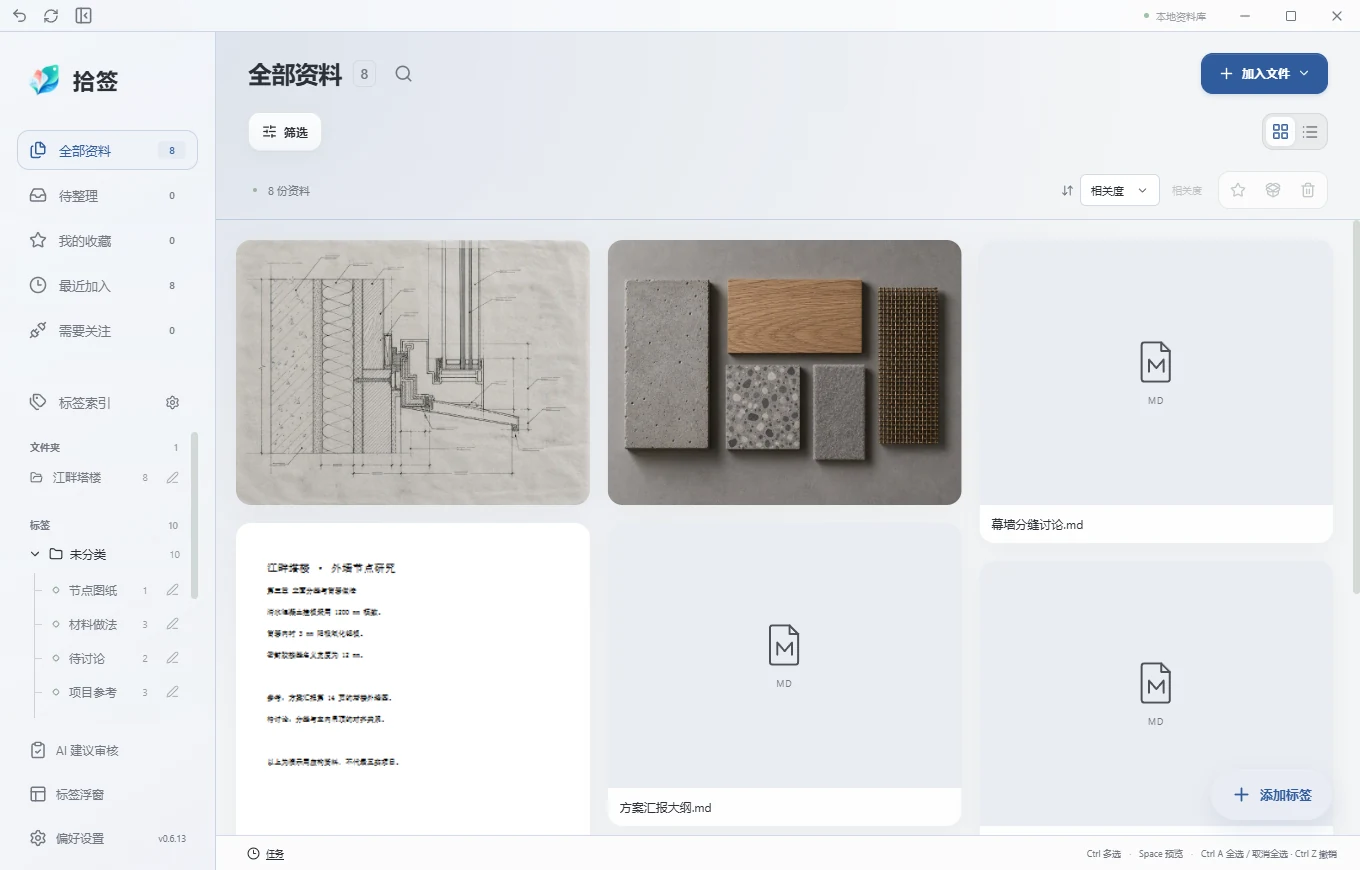Edit the 江畔塔楼 folder with pencil icon

(173, 478)
